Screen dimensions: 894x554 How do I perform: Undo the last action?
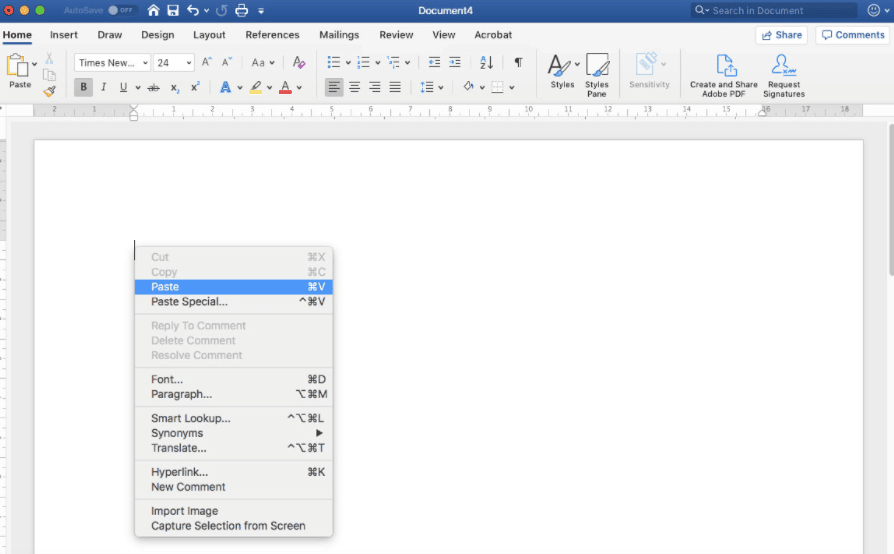(x=193, y=10)
